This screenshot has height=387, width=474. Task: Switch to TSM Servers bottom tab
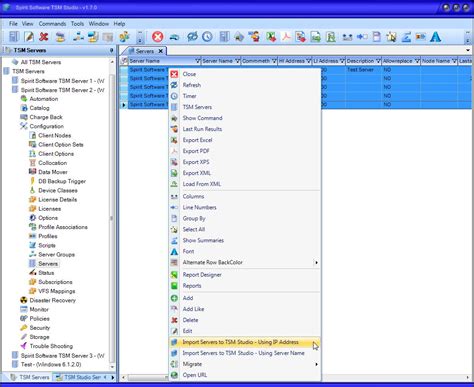[29, 377]
